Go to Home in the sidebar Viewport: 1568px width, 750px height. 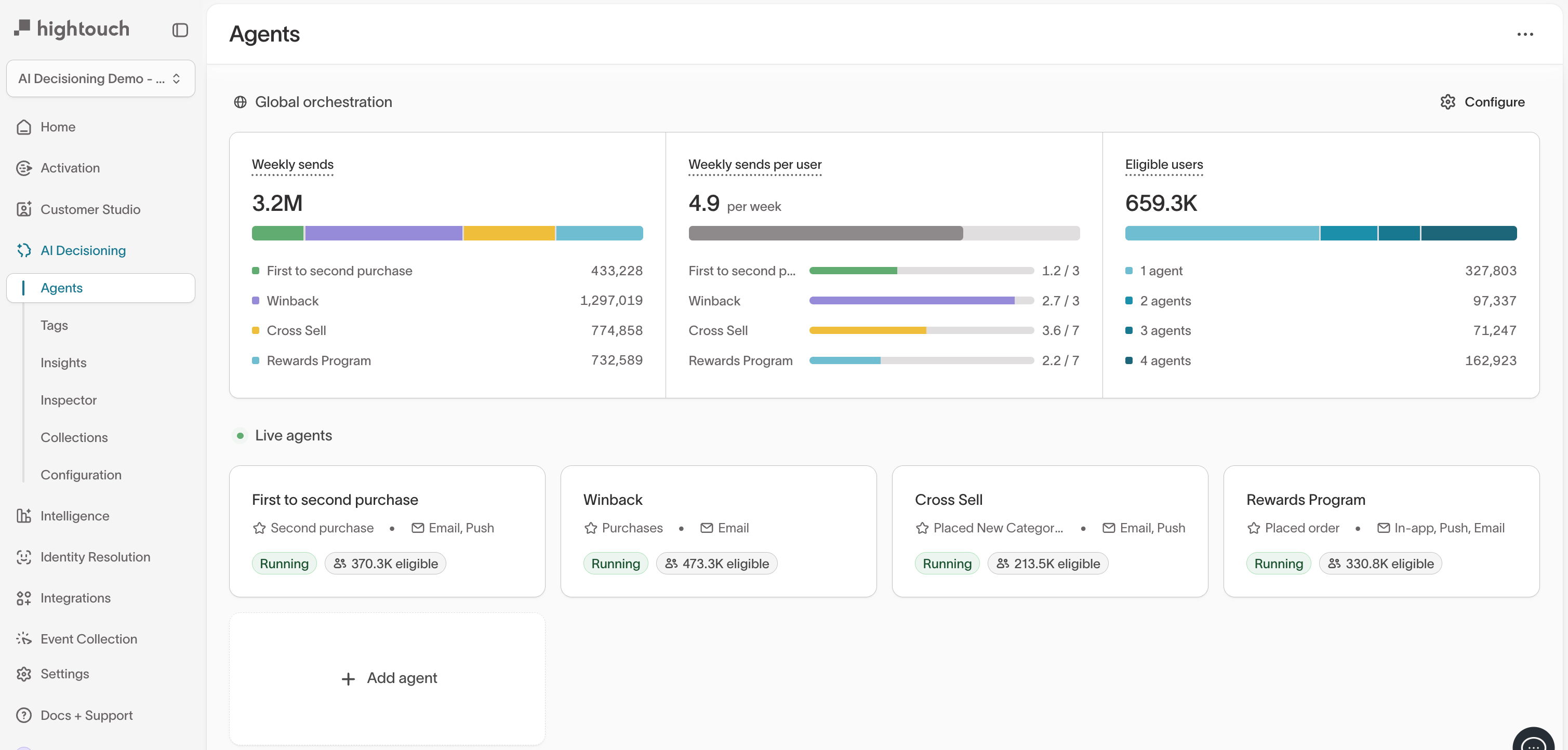point(57,127)
